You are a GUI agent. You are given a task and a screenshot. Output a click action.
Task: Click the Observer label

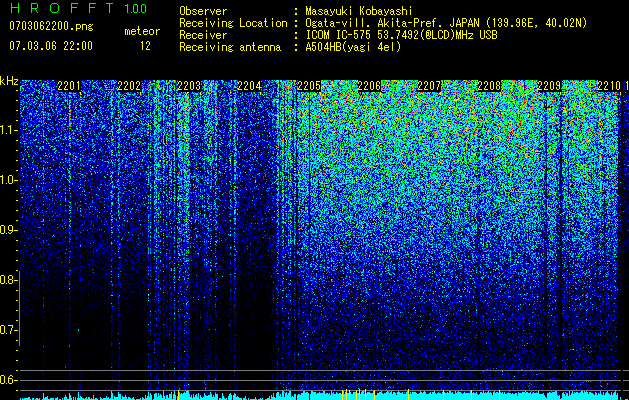[203, 11]
